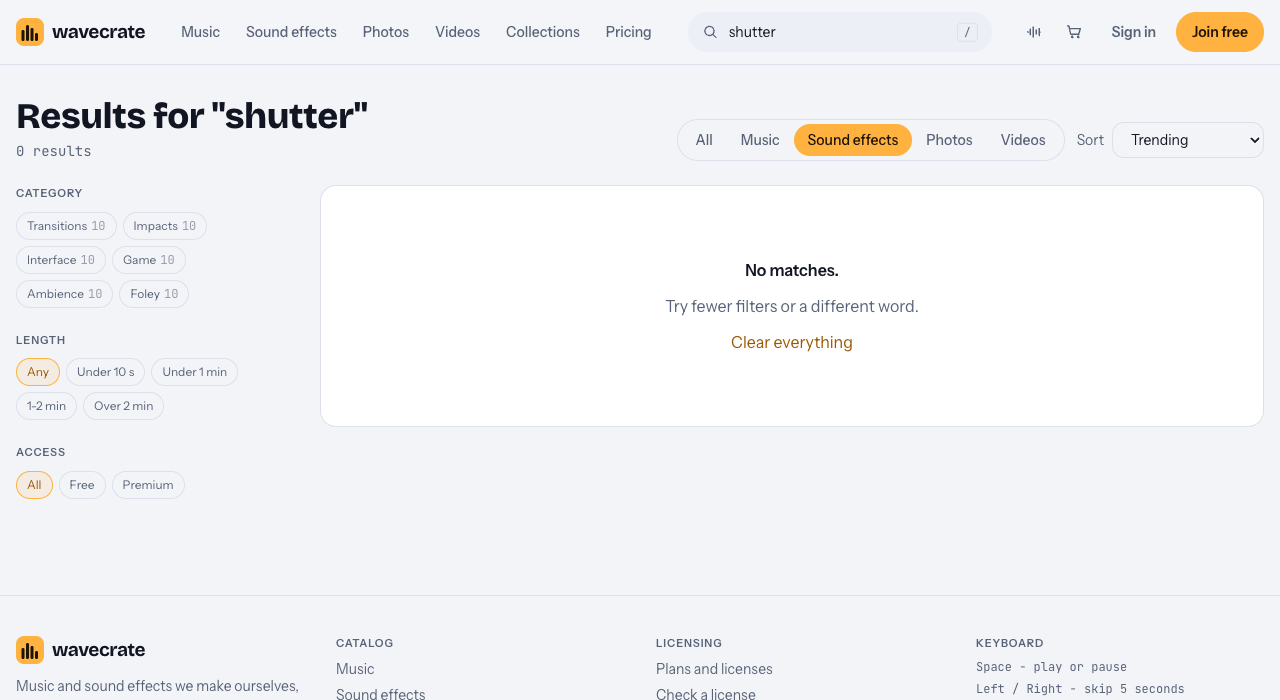The width and height of the screenshot is (1280, 700).
Task: Click the CATEGORY filter heading
Action: tap(49, 193)
